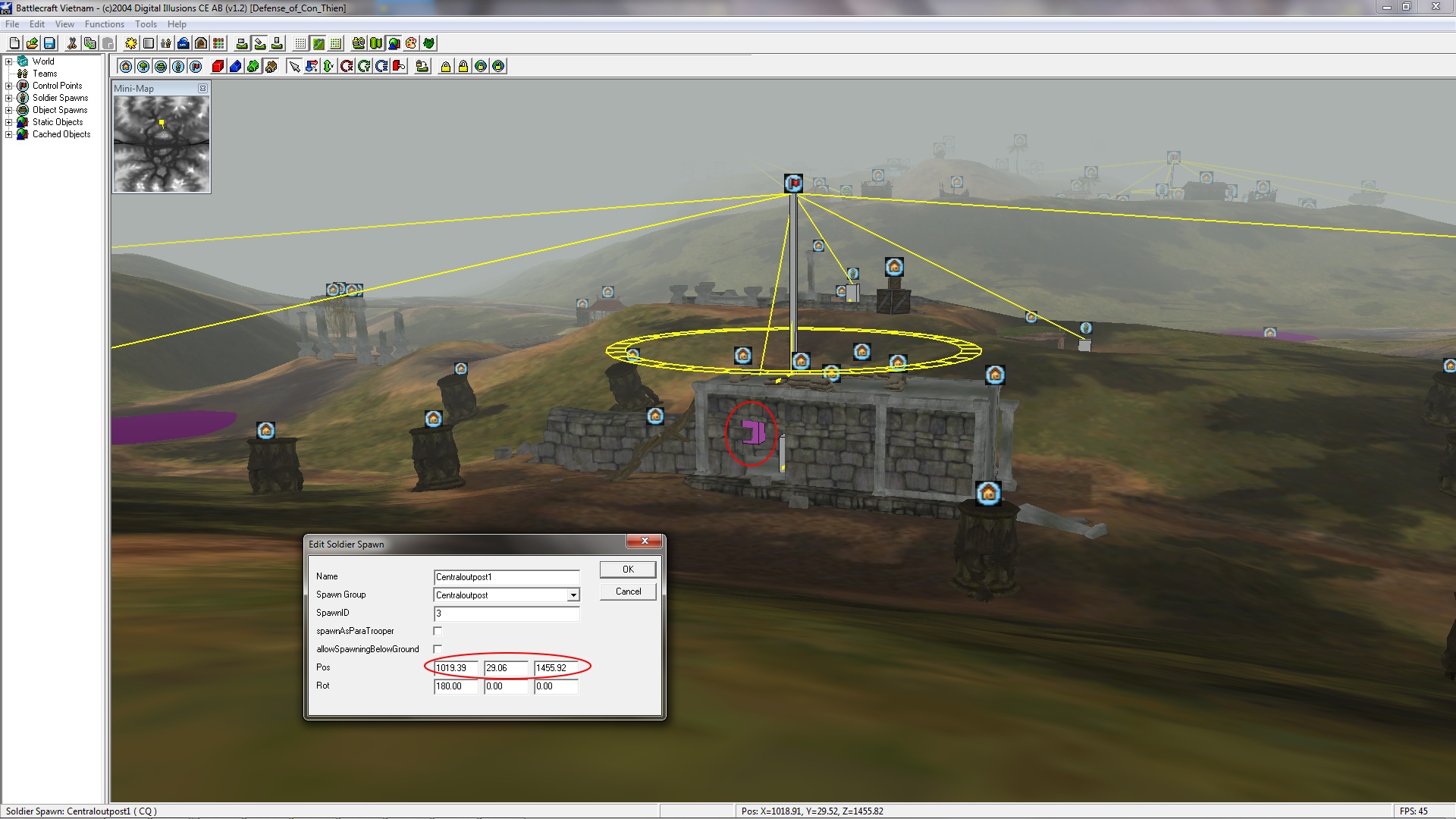Enable the spawnAsParaTrooper checkbox
Viewport: 1456px width, 819px height.
pyautogui.click(x=438, y=631)
